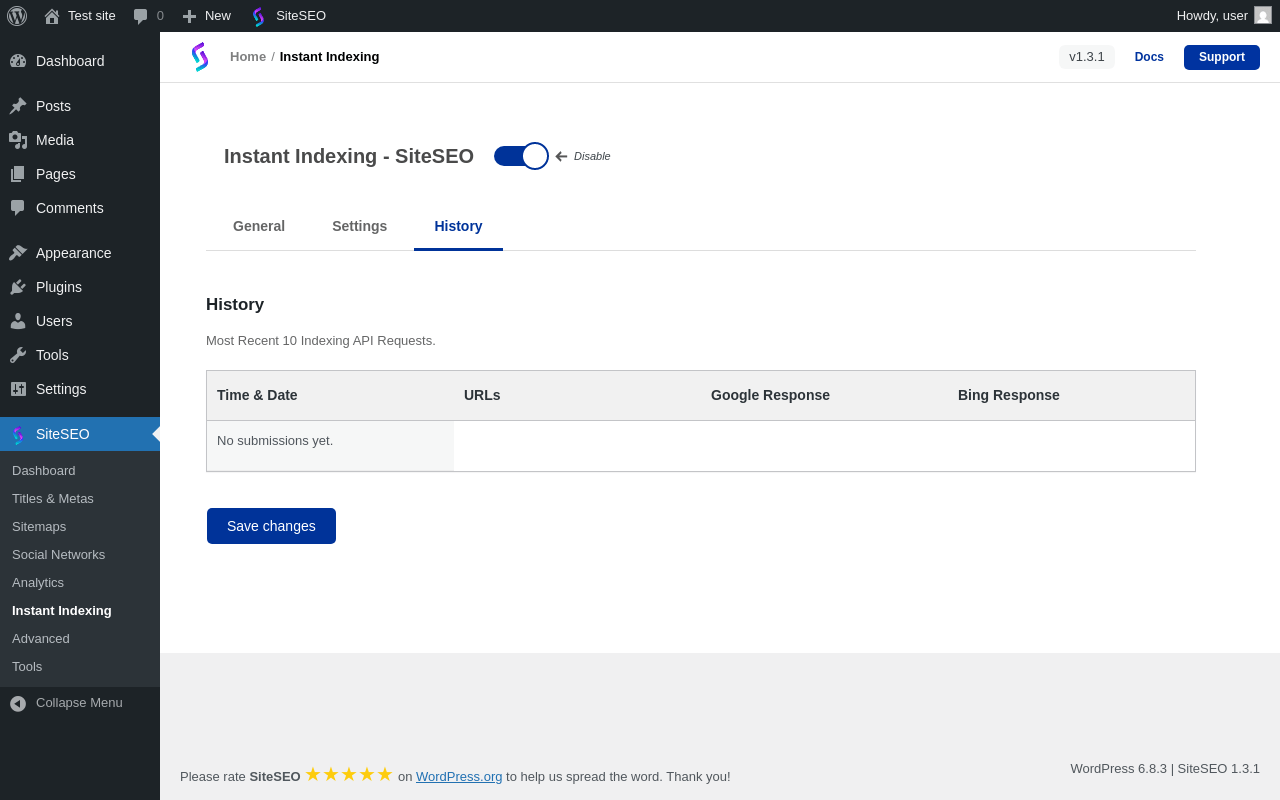Switch to the General tab

[259, 226]
